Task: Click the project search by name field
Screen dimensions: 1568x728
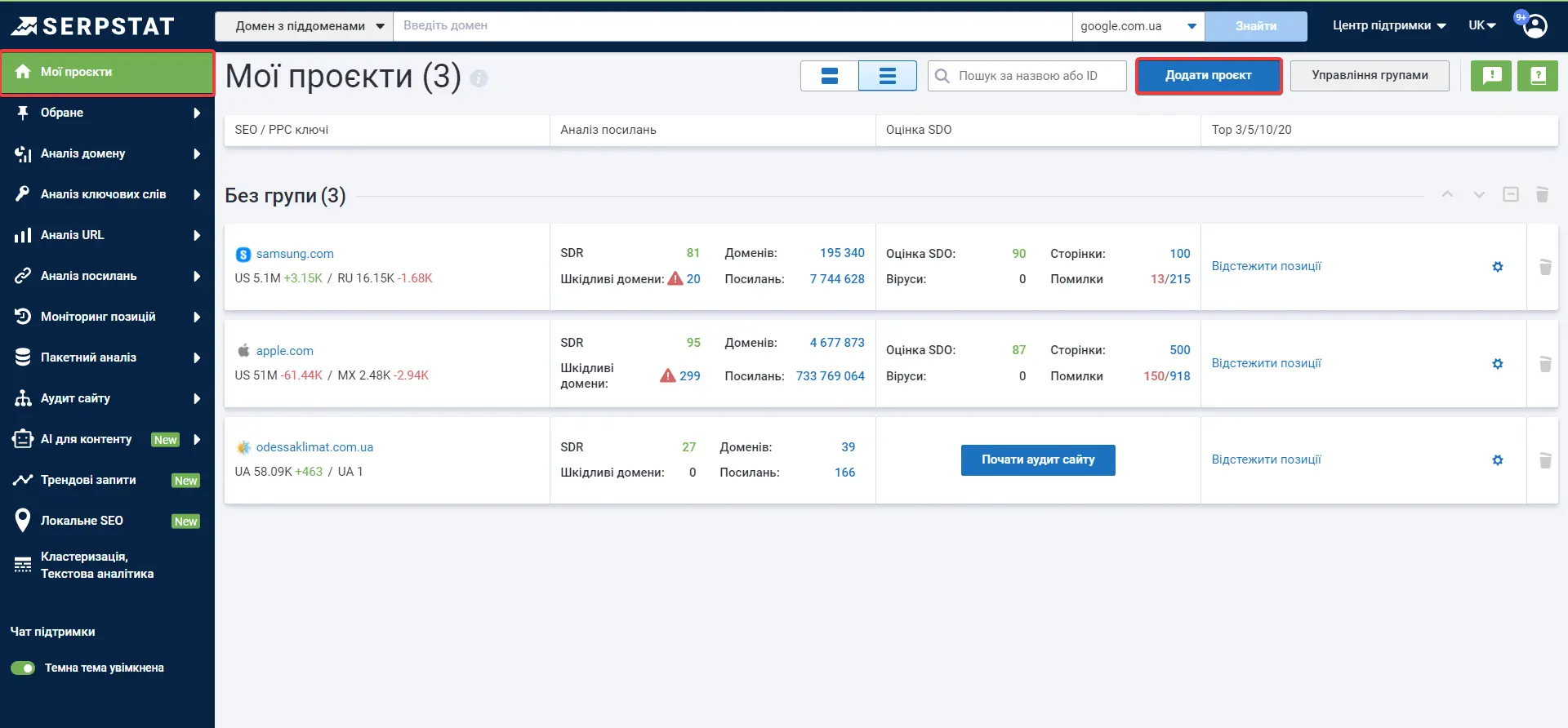Action: point(1027,76)
